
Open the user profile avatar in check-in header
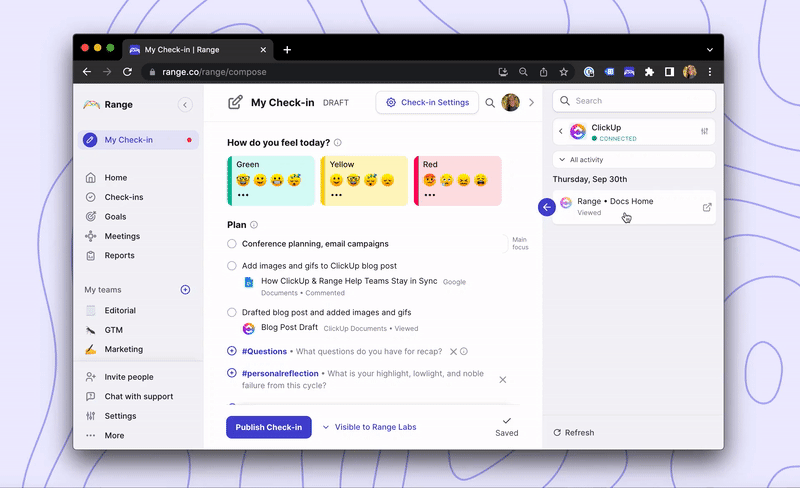(510, 102)
